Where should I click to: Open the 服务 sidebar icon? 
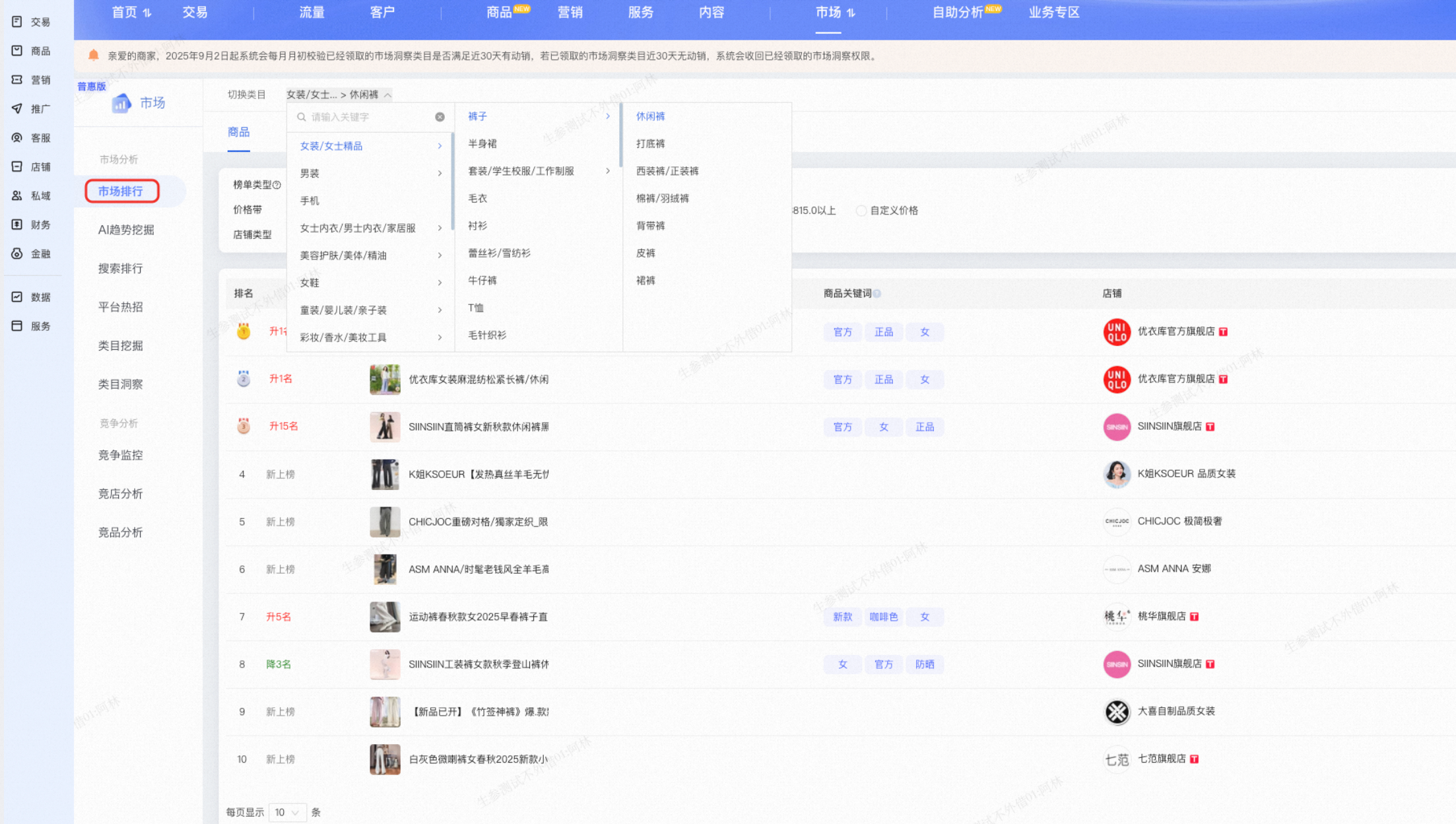[x=17, y=326]
